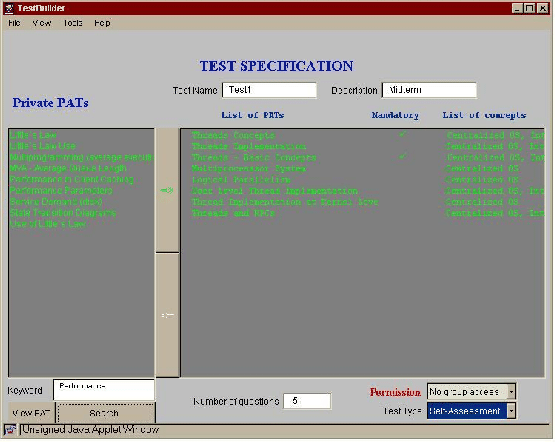The image size is (555, 442).
Task: Click Unsigned Java Applet Window status text
Action: click(x=91, y=430)
